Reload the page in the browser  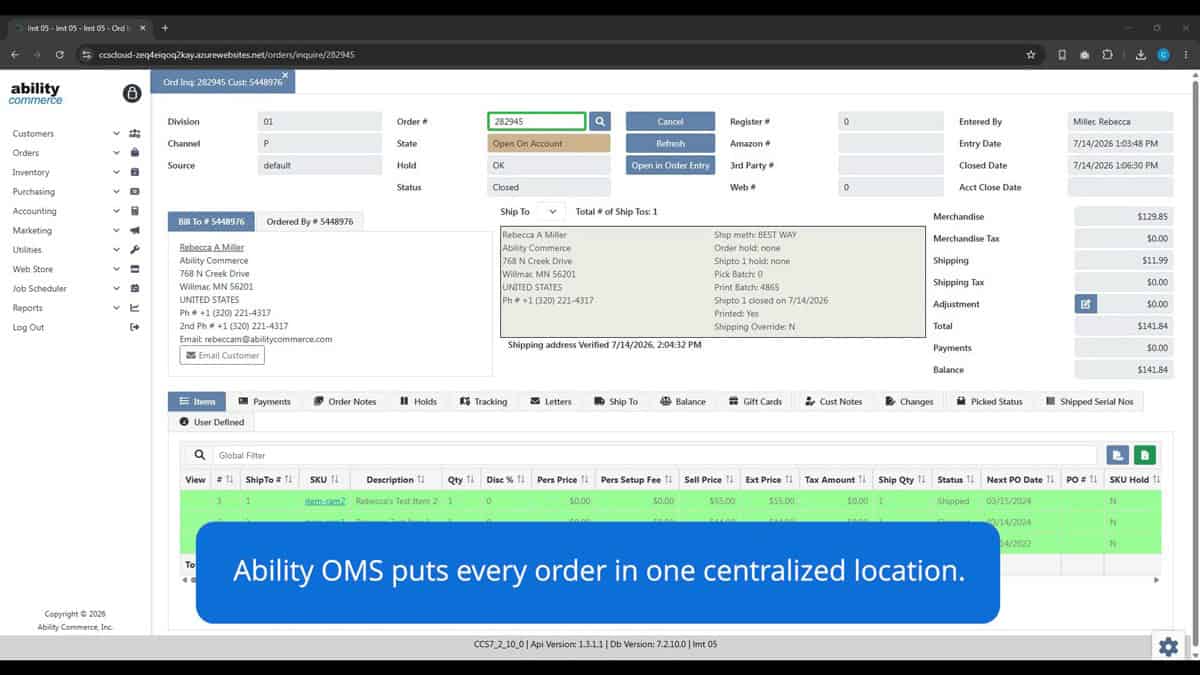click(x=60, y=55)
